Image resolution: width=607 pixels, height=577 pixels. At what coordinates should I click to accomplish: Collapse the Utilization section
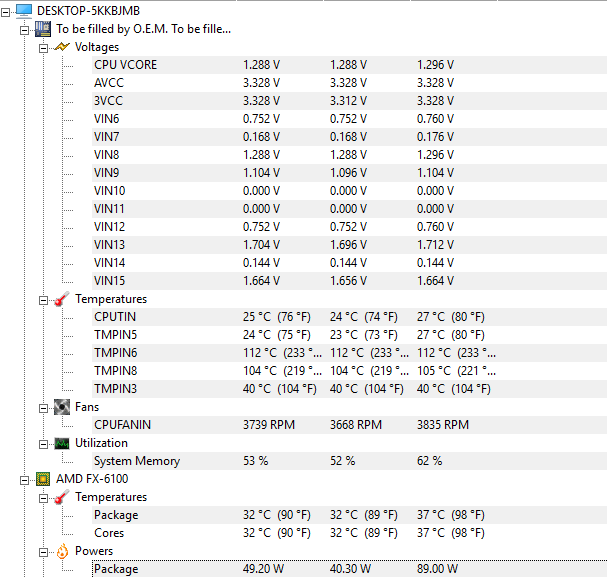(43, 445)
